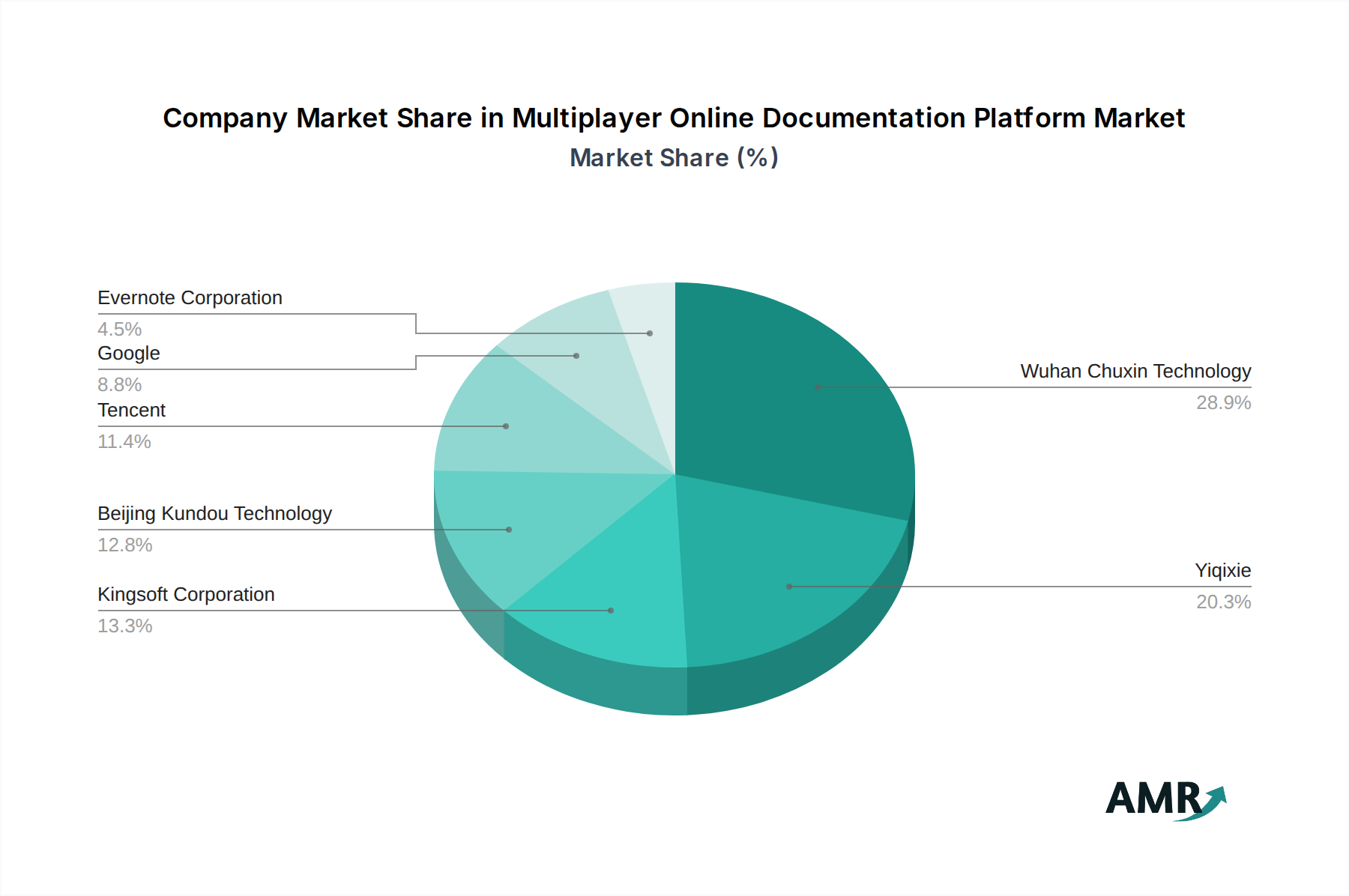1349x896 pixels.
Task: Click the 20.3% percentage value
Action: pos(1223,602)
